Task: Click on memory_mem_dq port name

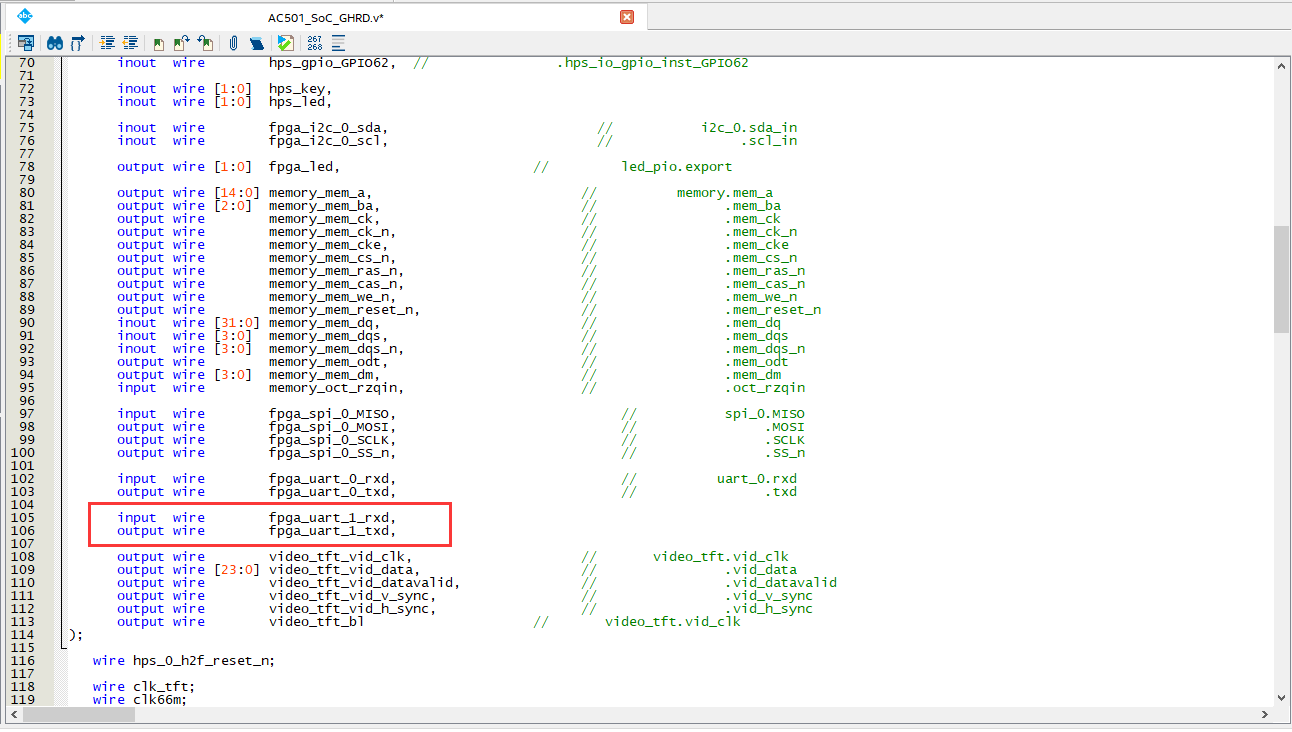Action: (320, 323)
